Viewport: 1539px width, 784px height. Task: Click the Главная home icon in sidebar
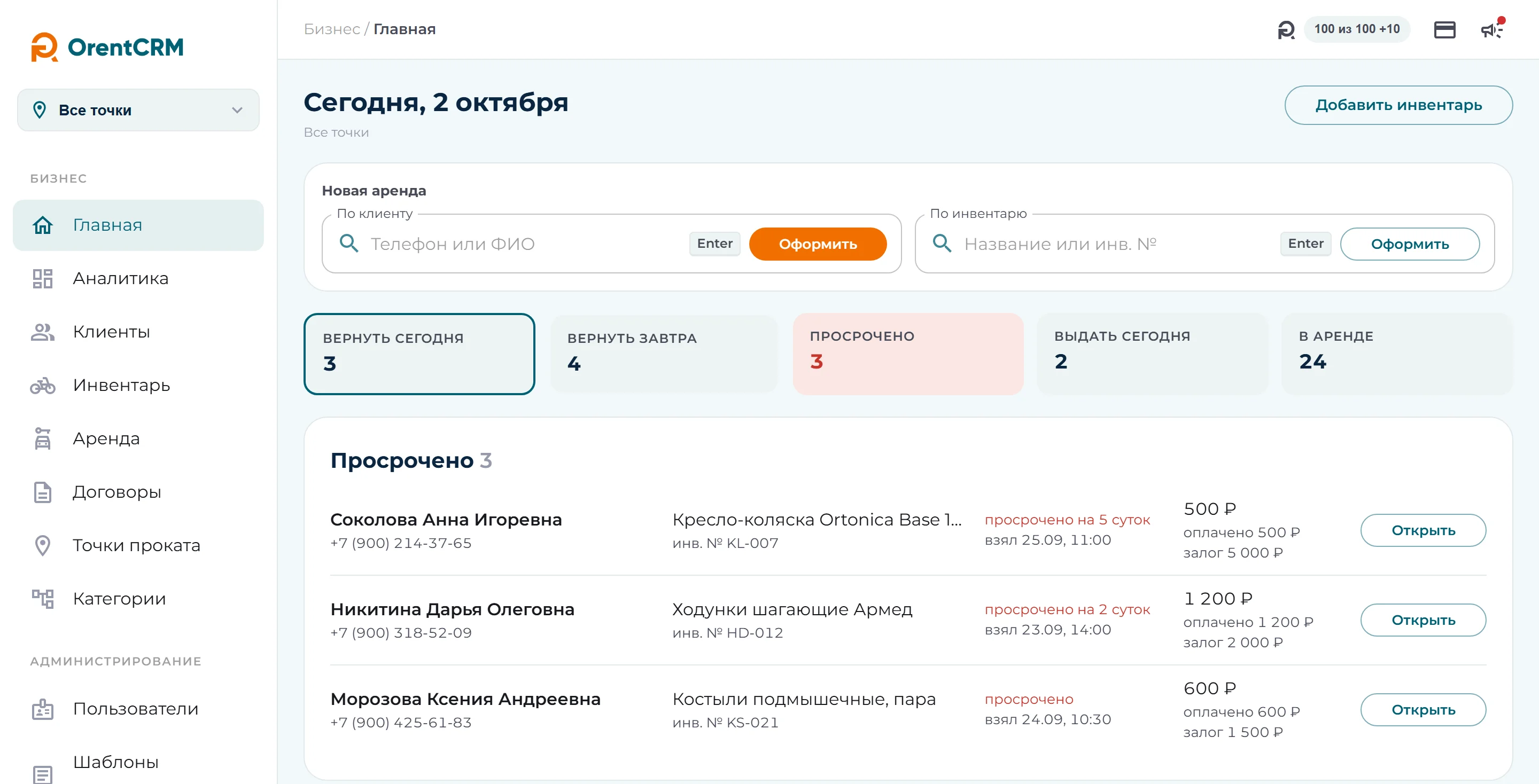[x=42, y=225]
